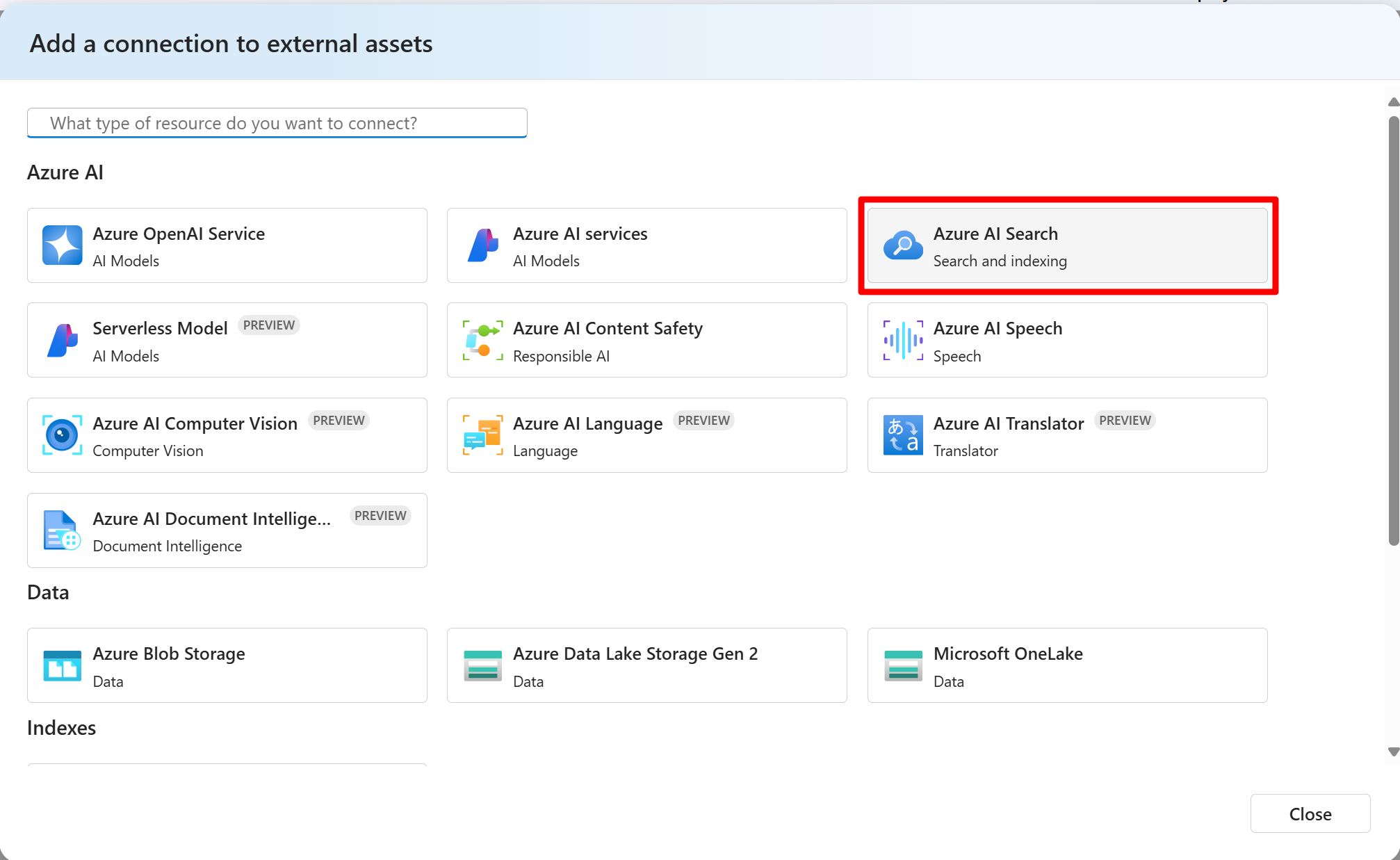The width and height of the screenshot is (1400, 860).
Task: Click the Azure AI Content Safety icon
Action: click(x=482, y=340)
